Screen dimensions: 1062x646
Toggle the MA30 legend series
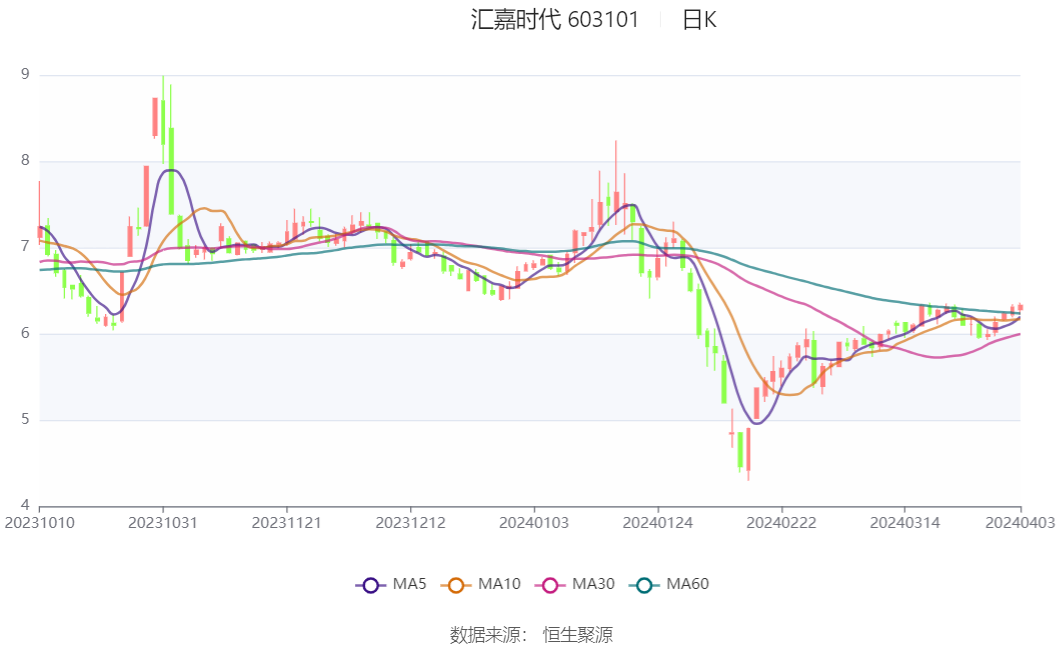575,584
